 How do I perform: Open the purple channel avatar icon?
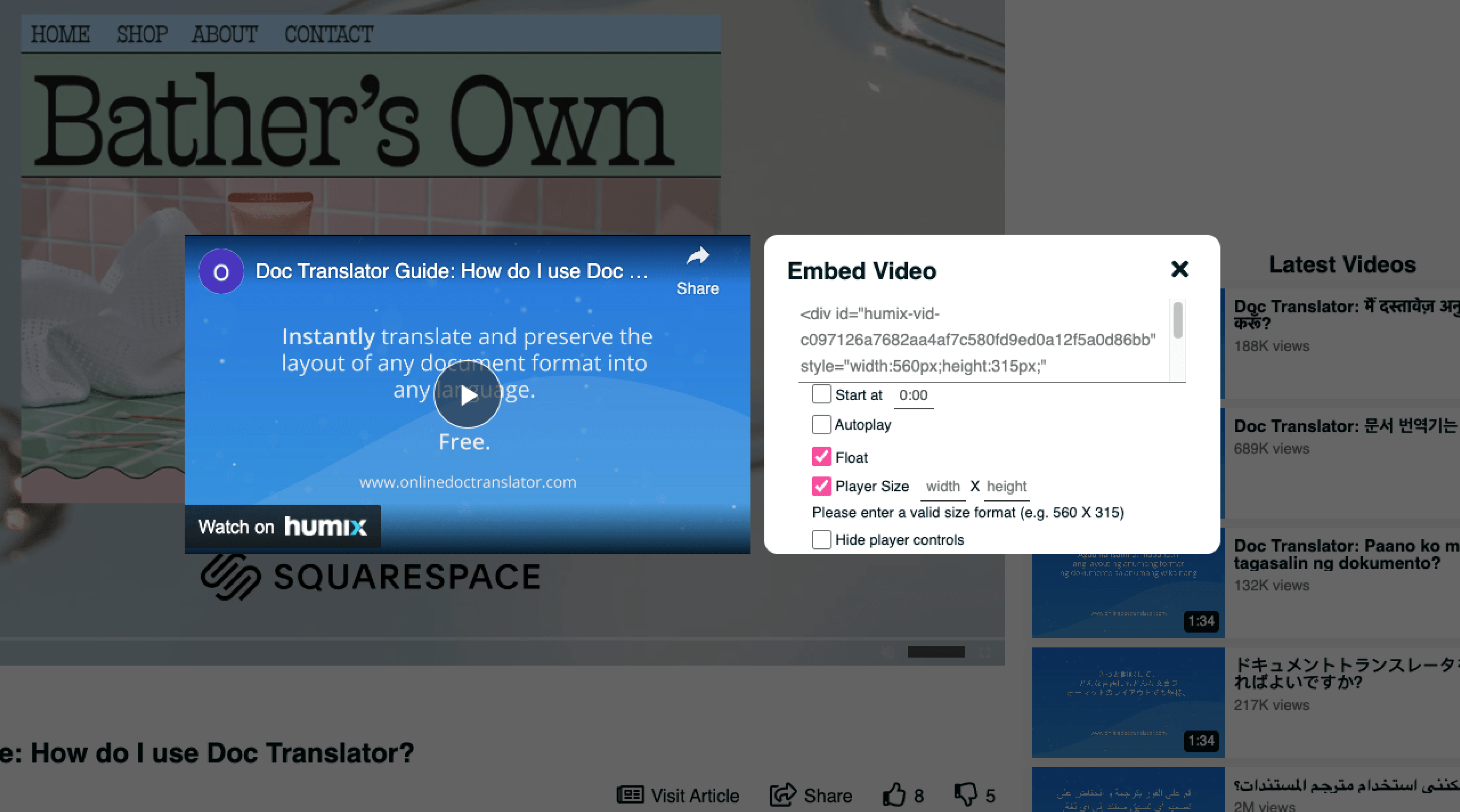point(221,271)
